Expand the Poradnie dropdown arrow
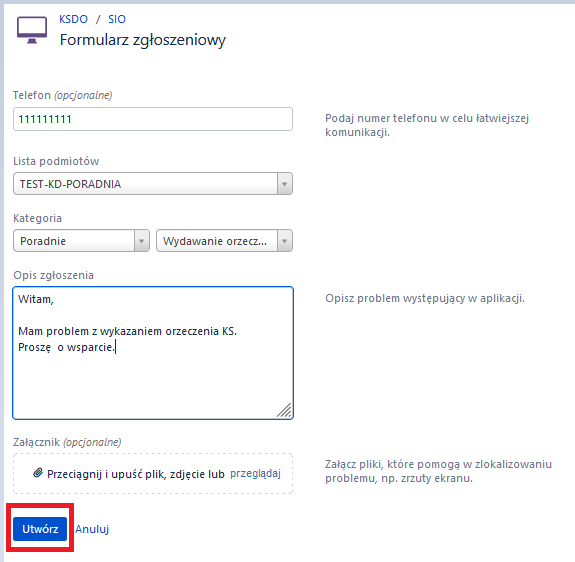The image size is (575, 562). (x=142, y=241)
